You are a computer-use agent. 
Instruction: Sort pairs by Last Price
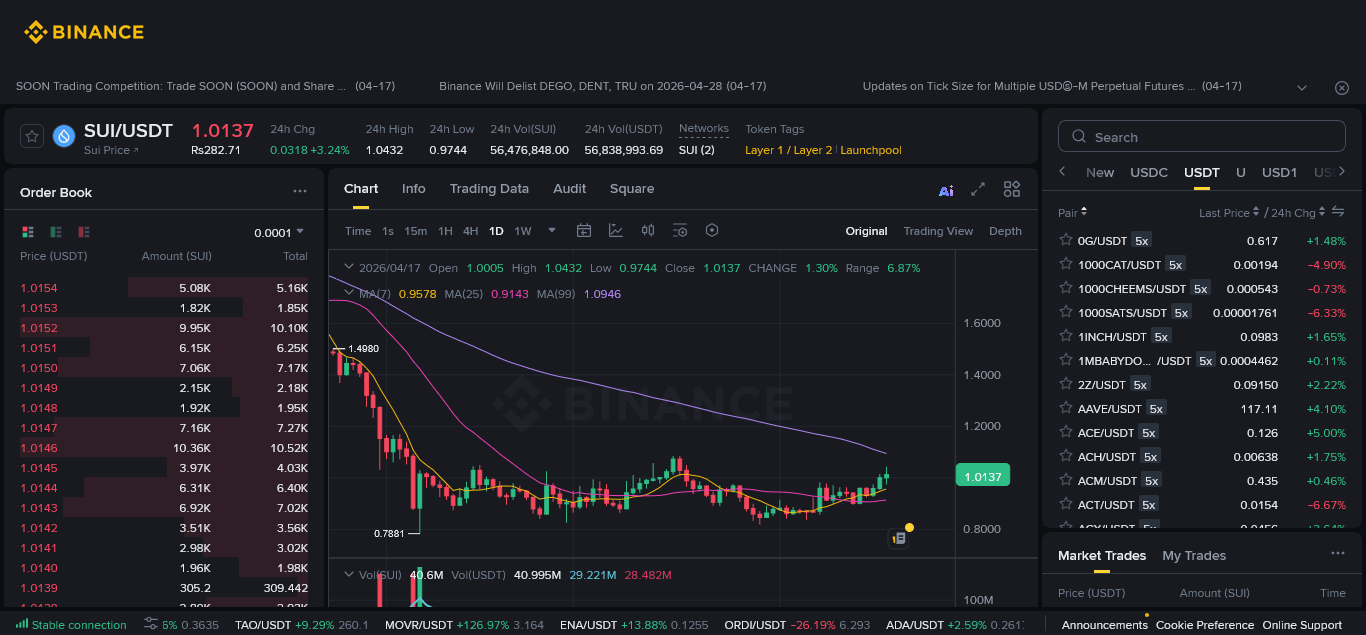pos(1229,213)
